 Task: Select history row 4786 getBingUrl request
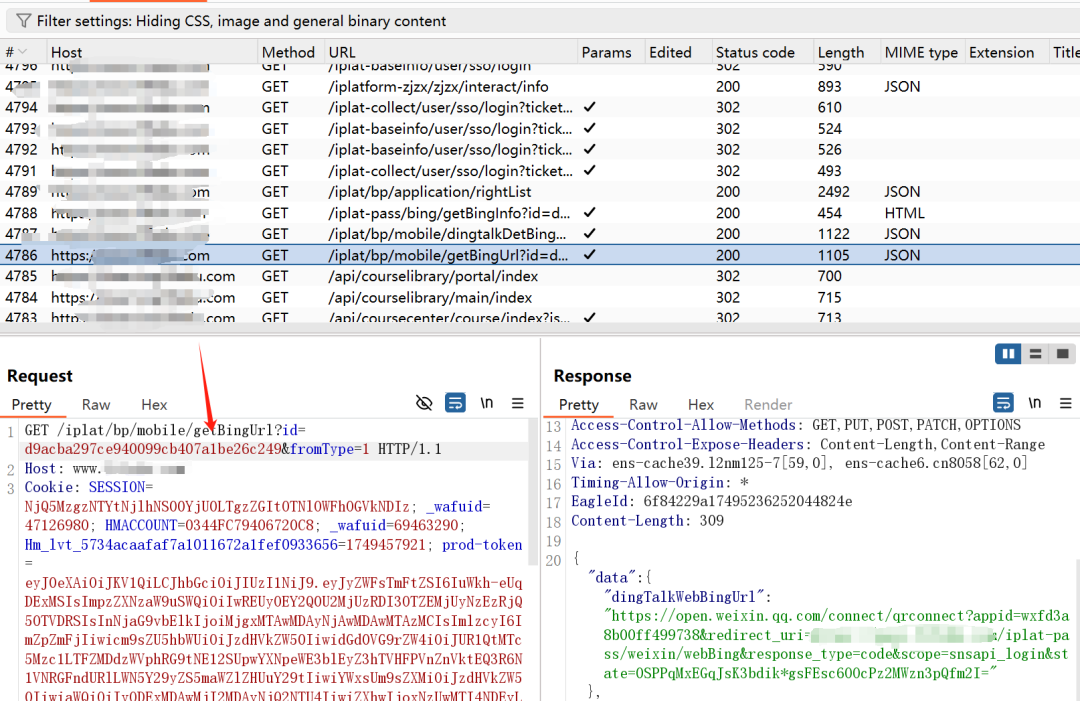[x=540, y=255]
